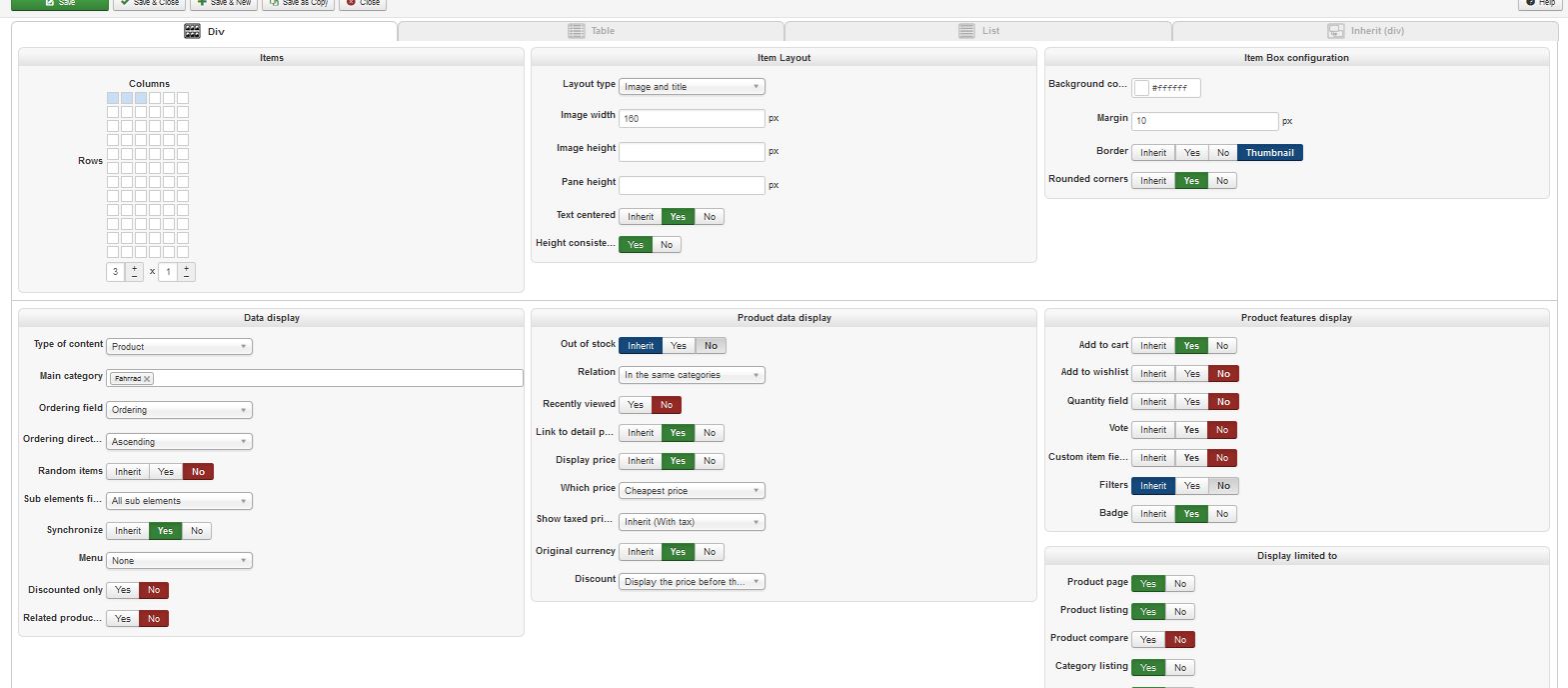Viewport: 1568px width, 688px height.
Task: Set Discounted only to Yes
Action: coord(123,590)
